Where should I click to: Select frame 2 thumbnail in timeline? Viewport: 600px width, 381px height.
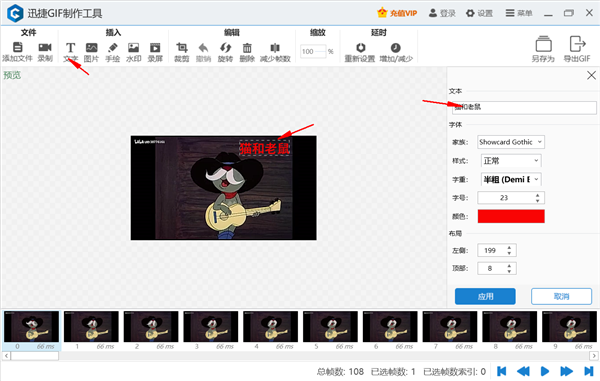(x=151, y=327)
